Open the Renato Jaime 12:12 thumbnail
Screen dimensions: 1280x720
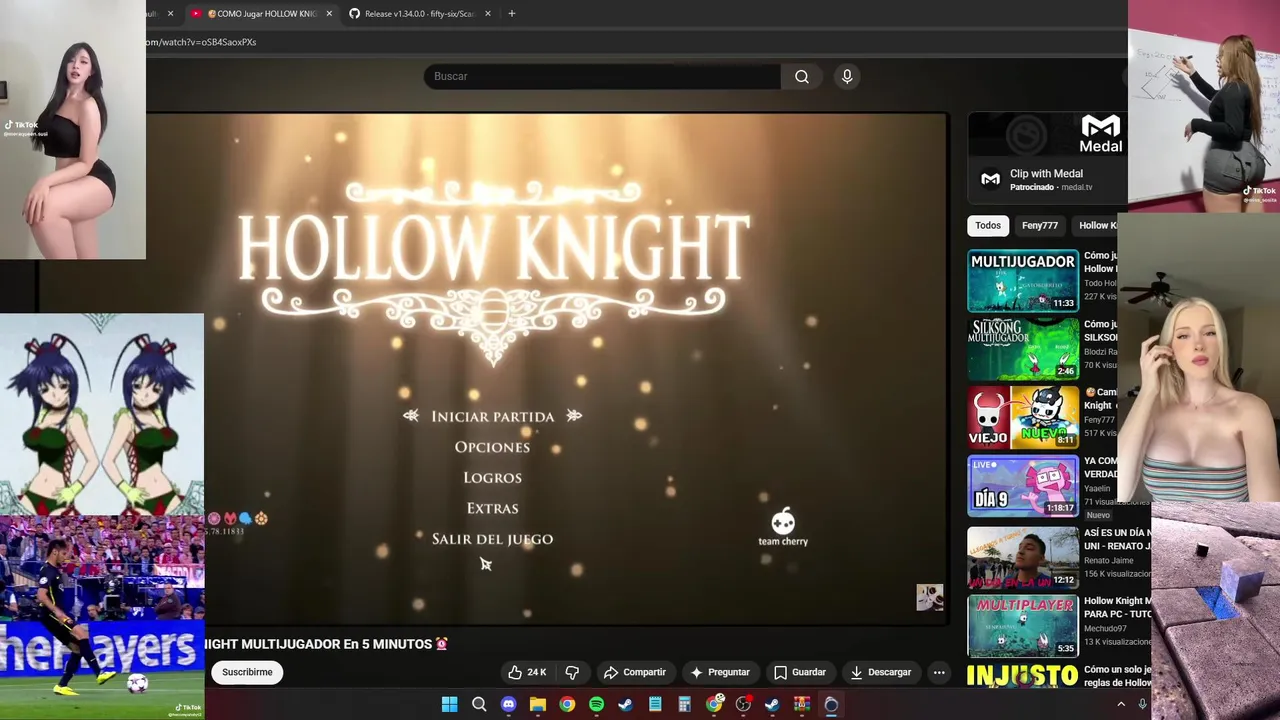(1023, 556)
